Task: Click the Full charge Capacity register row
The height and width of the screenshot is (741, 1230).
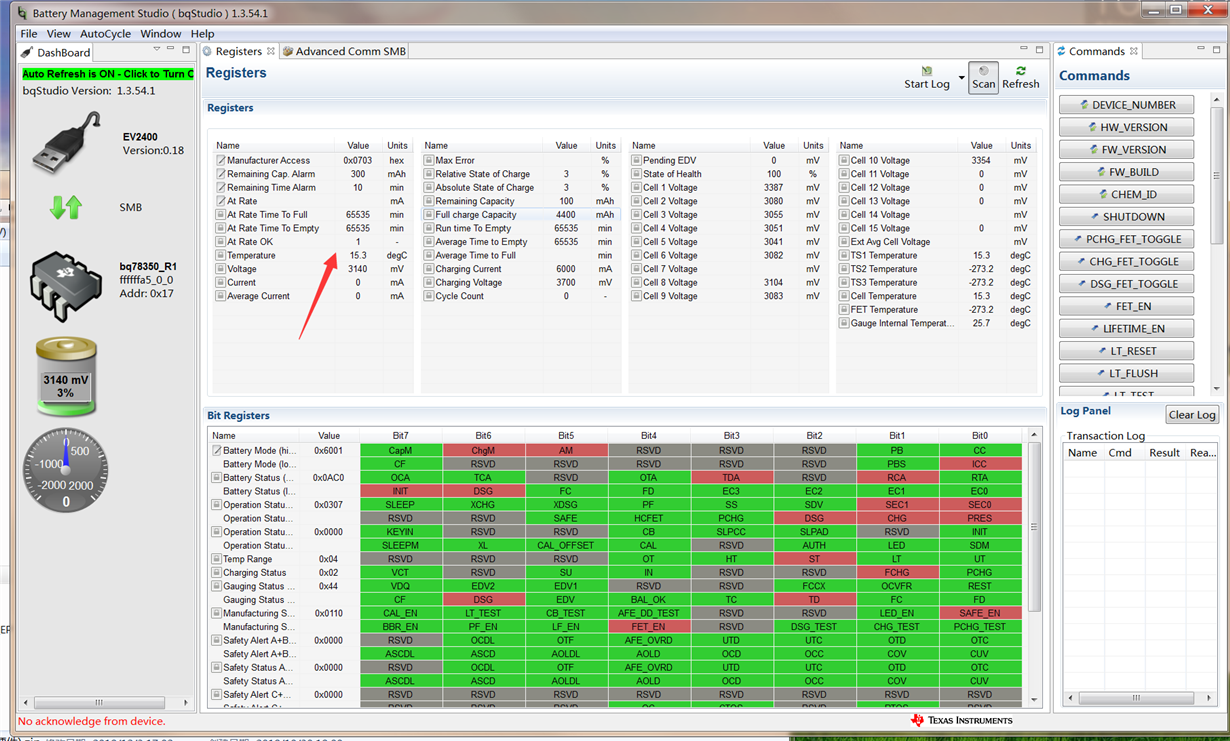Action: tap(477, 215)
